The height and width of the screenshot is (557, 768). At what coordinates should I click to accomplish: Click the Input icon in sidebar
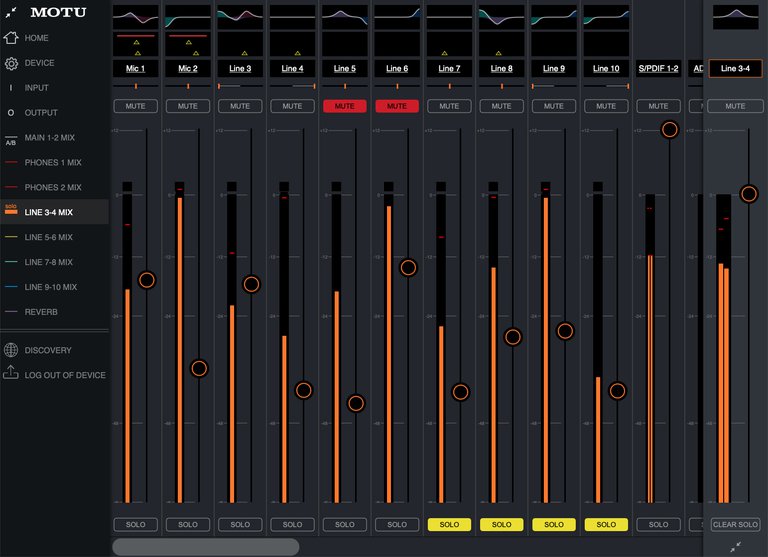pos(12,88)
